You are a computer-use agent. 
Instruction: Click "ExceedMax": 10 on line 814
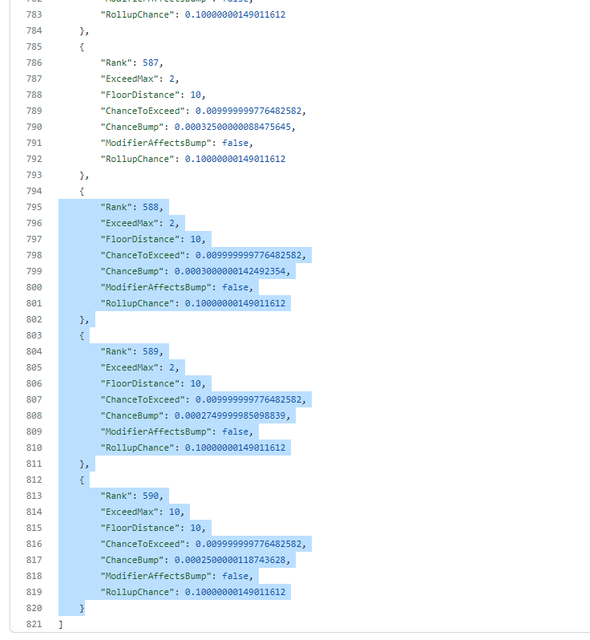(140, 512)
